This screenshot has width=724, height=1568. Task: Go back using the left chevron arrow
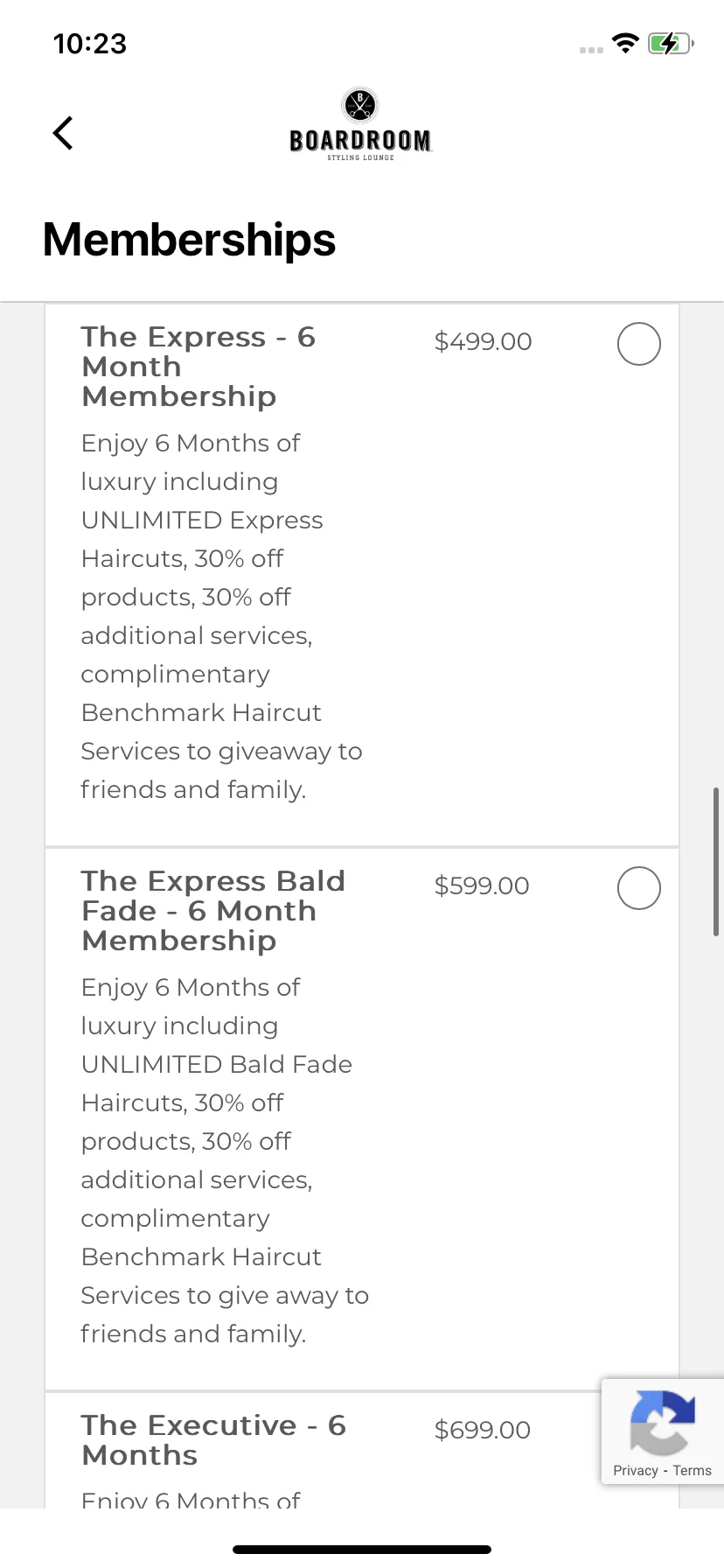63,133
